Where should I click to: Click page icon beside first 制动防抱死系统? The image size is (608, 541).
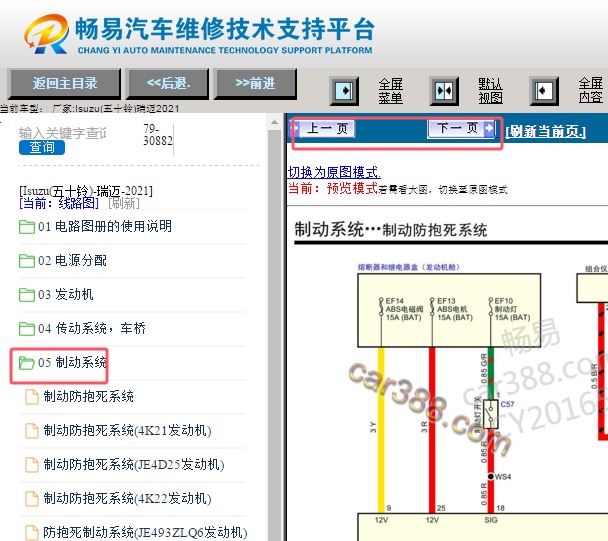[x=32, y=397]
